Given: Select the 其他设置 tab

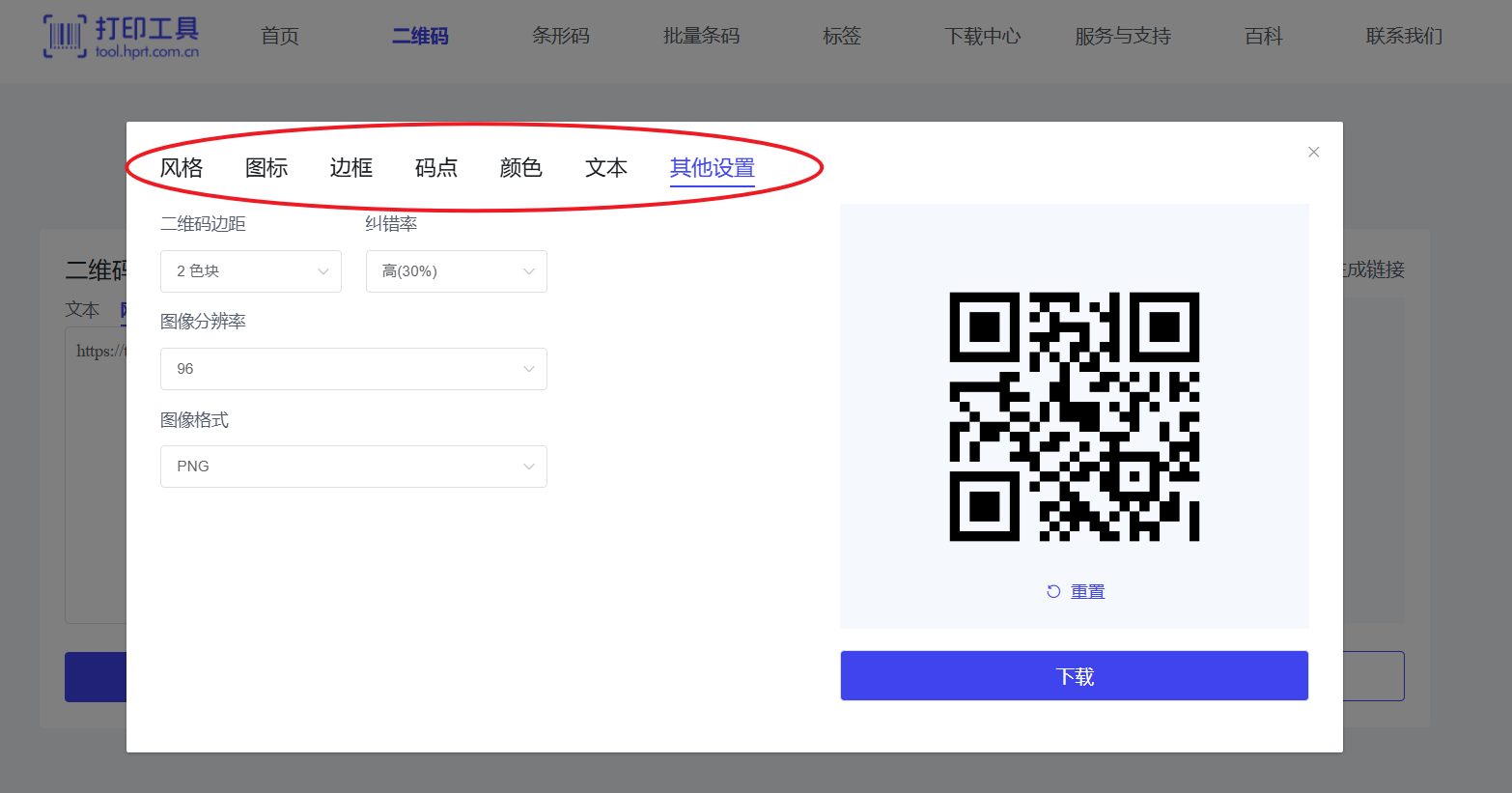Looking at the screenshot, I should 713,168.
